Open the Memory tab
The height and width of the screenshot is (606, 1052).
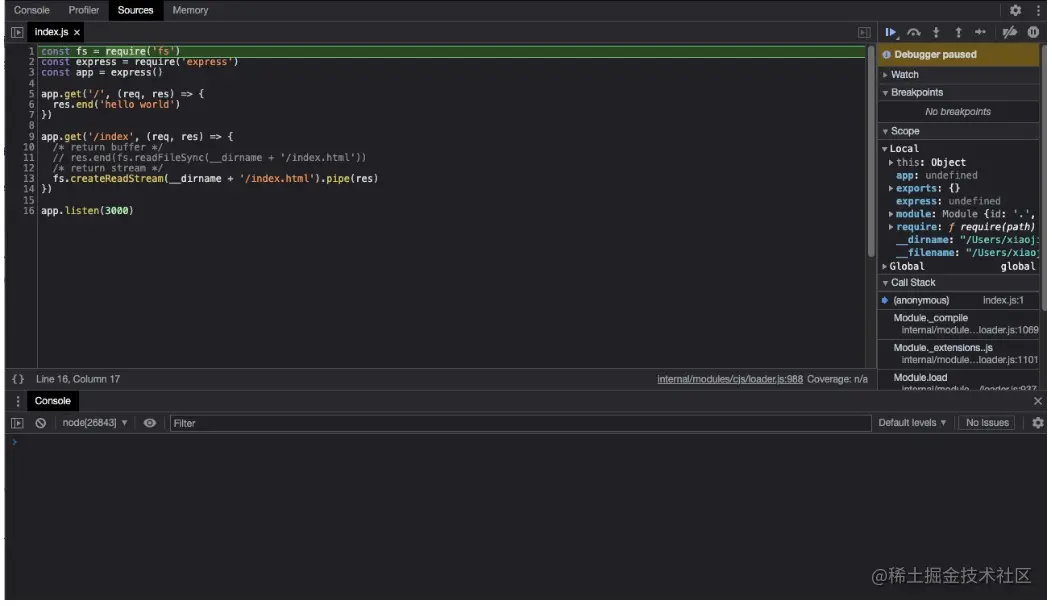(x=191, y=10)
